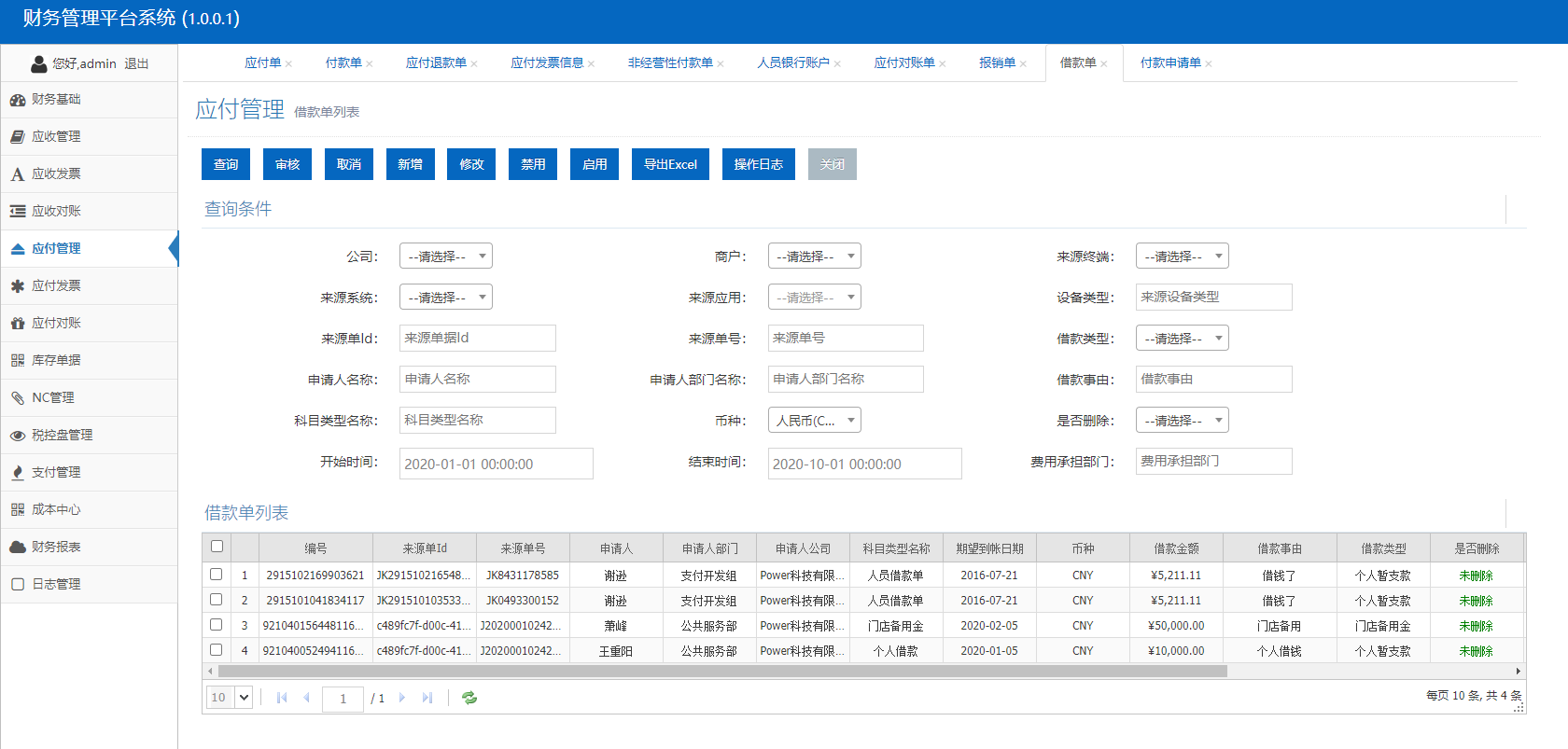This screenshot has height=749, width=1568.
Task: Click the 税控盘管理 eye icon in sidebar
Action: tap(18, 436)
